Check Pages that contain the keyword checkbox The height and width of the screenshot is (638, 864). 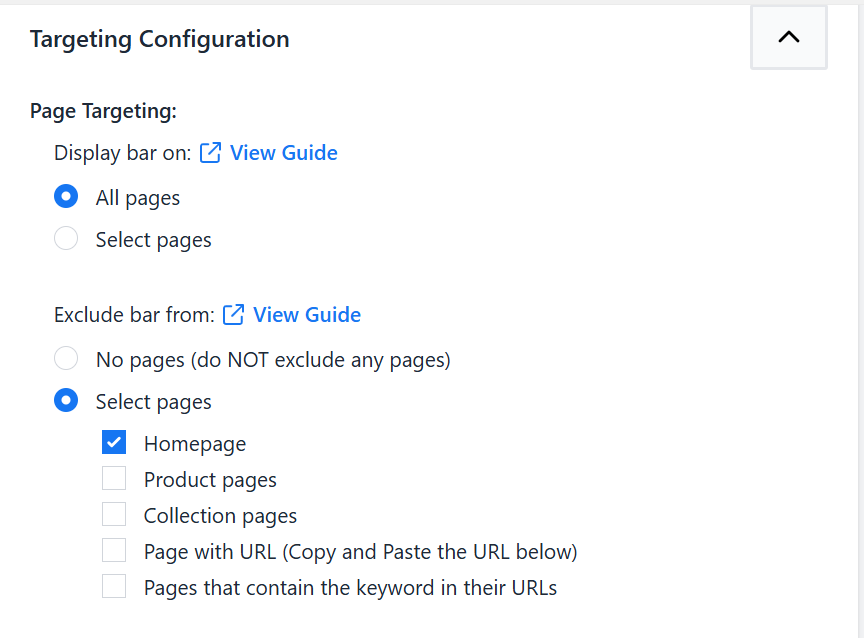[x=114, y=587]
